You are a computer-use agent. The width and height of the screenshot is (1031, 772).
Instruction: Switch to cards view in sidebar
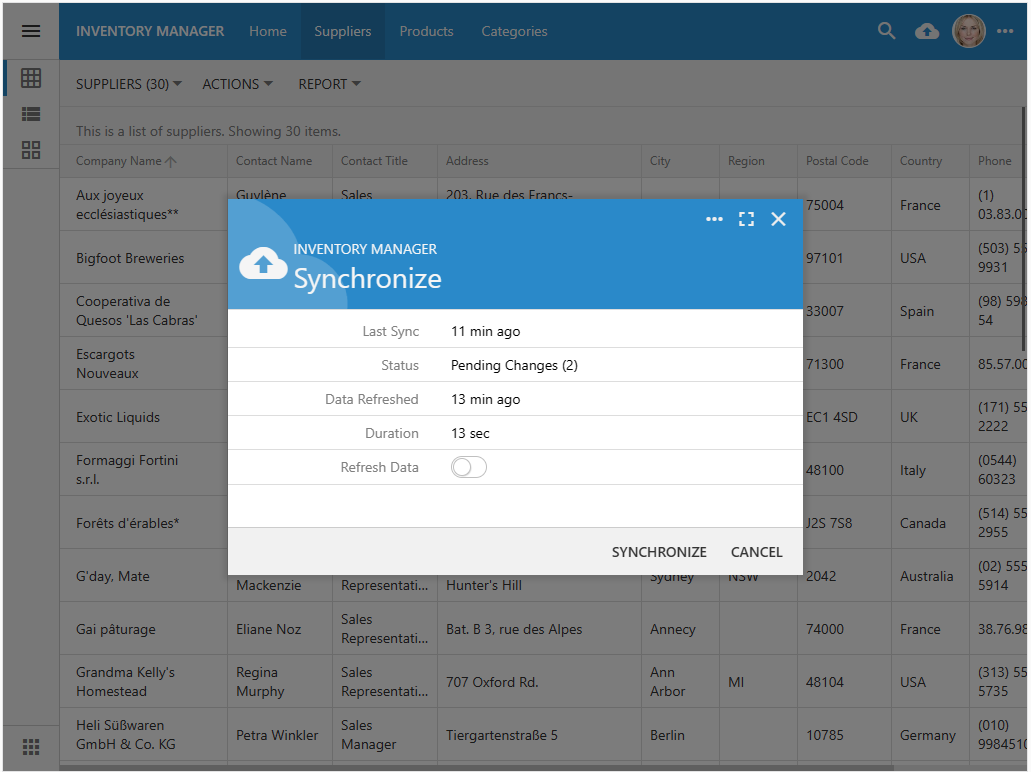click(x=31, y=150)
